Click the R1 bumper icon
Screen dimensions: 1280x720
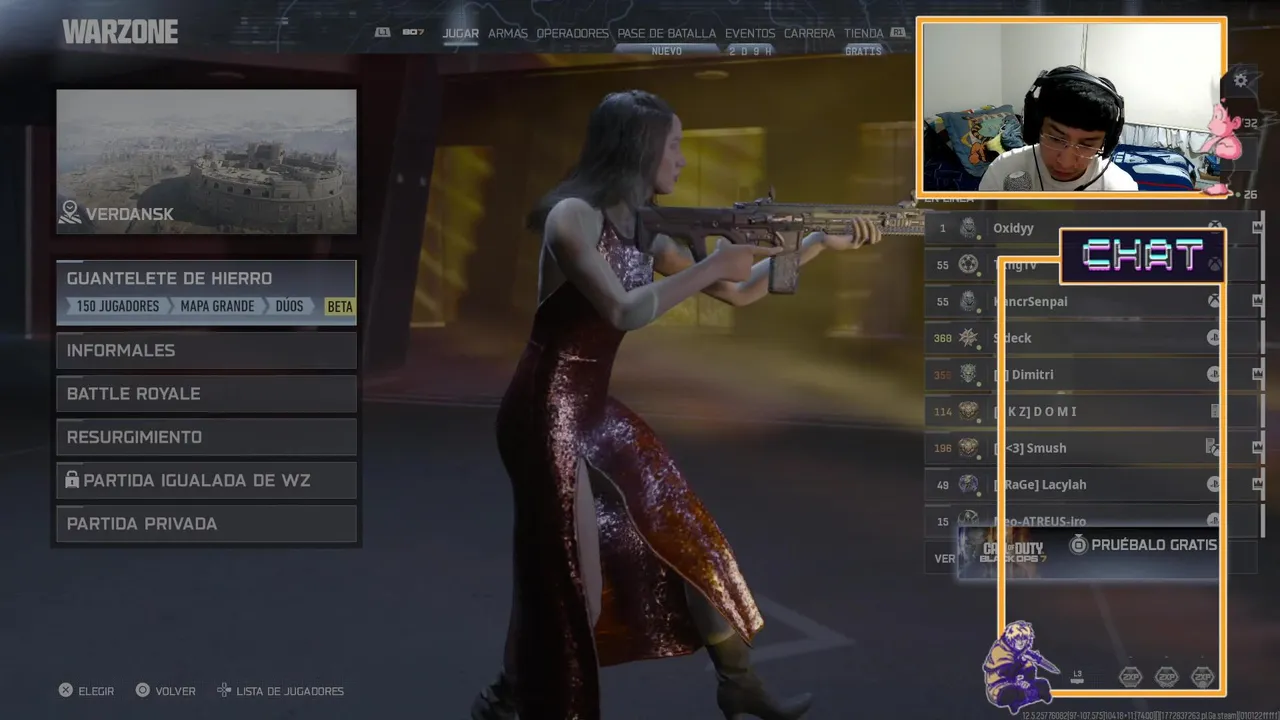click(899, 33)
